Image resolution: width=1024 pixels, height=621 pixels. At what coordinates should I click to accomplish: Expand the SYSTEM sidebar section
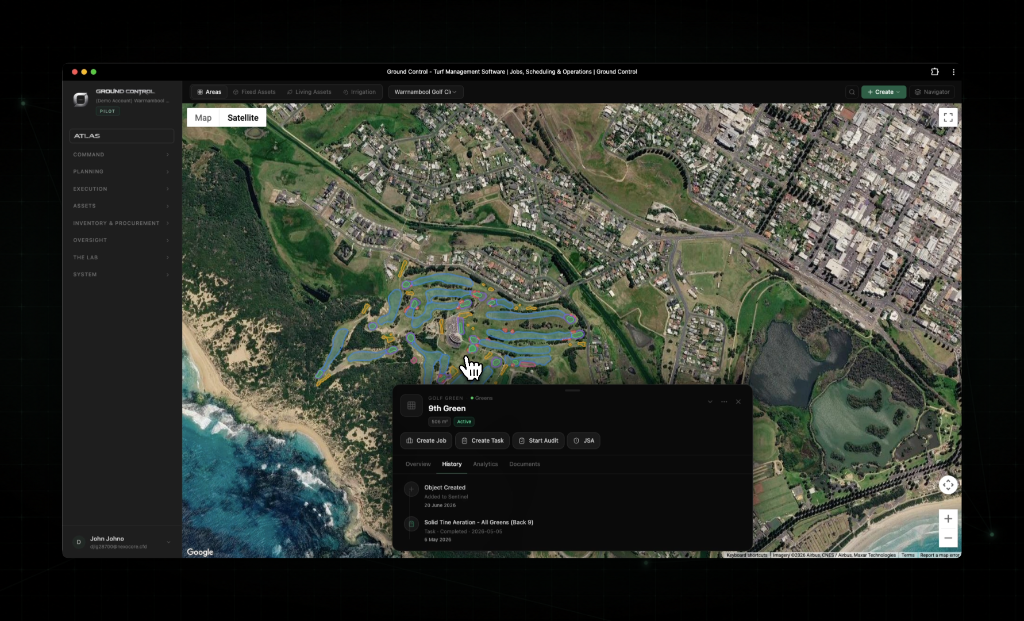click(121, 274)
